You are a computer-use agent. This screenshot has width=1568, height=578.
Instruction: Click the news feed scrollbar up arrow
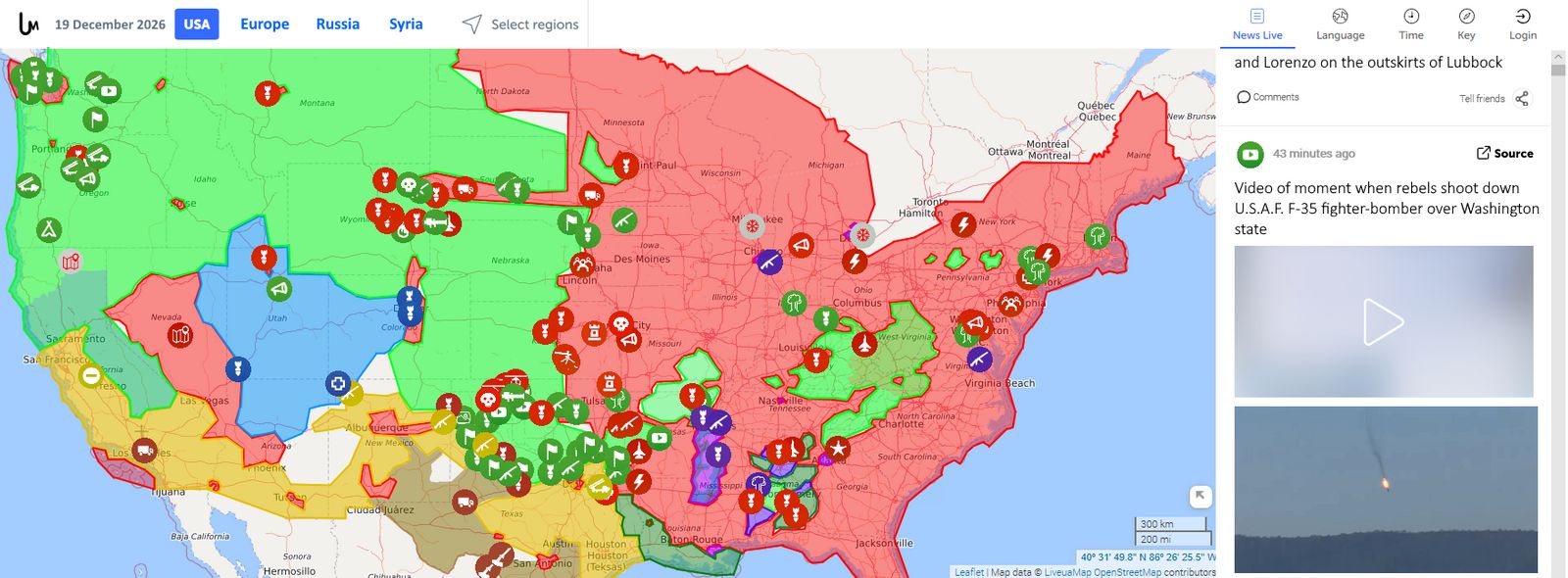[x=1558, y=57]
